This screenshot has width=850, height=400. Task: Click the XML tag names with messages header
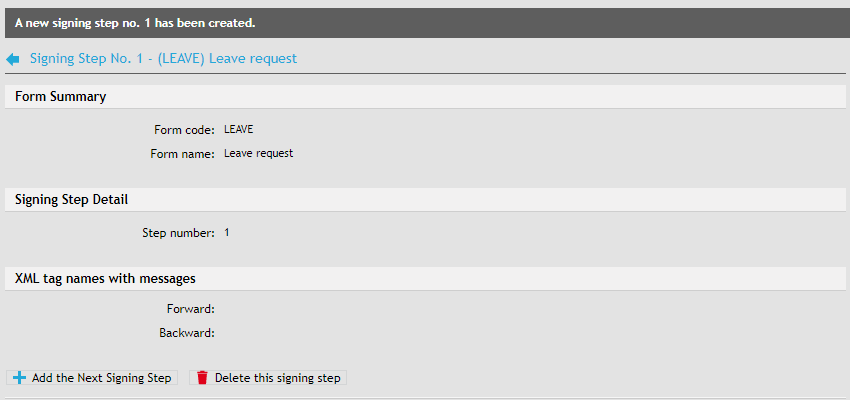pyautogui.click(x=105, y=278)
